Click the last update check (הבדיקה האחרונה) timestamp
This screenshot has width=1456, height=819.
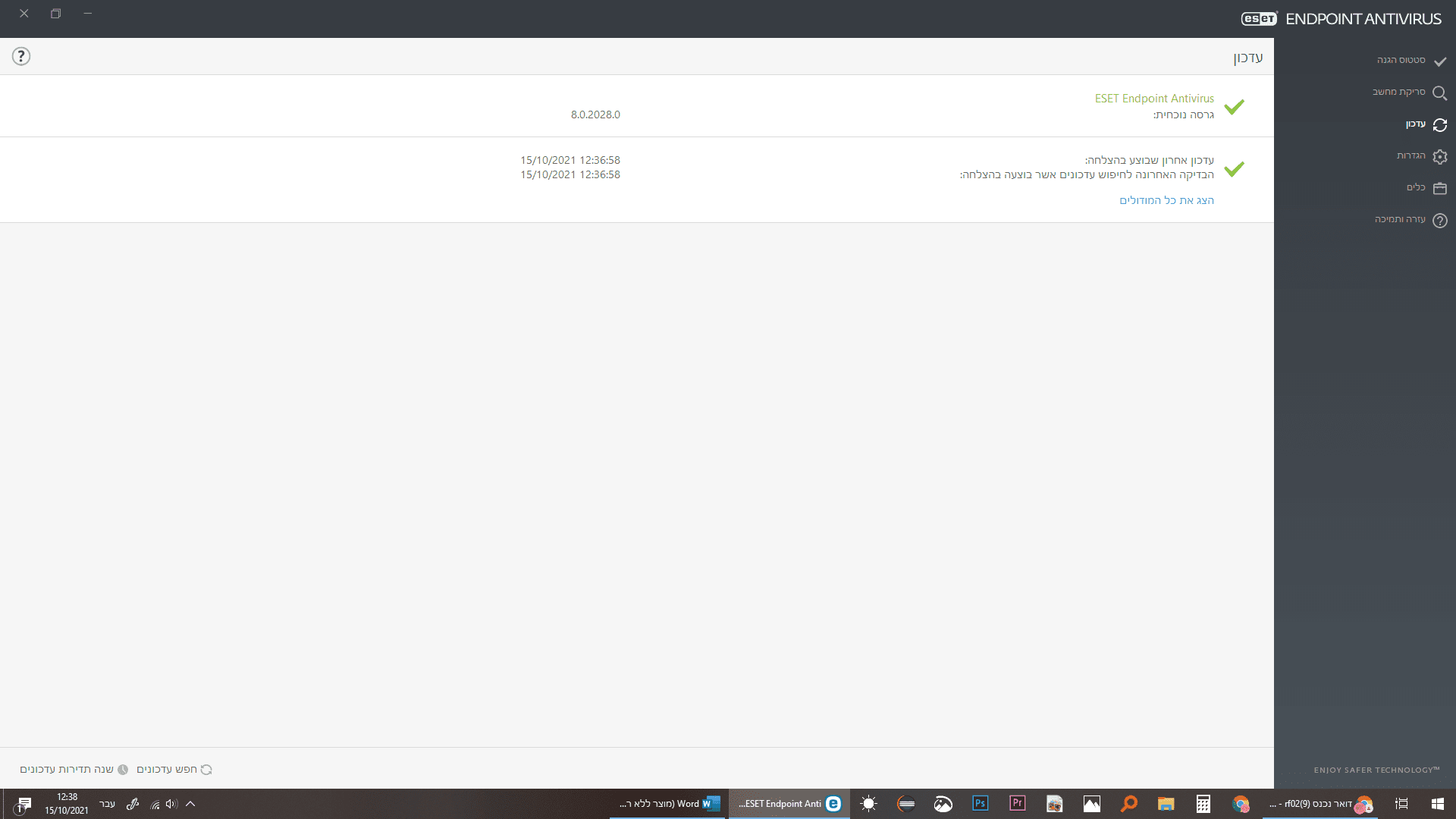pyautogui.click(x=570, y=174)
